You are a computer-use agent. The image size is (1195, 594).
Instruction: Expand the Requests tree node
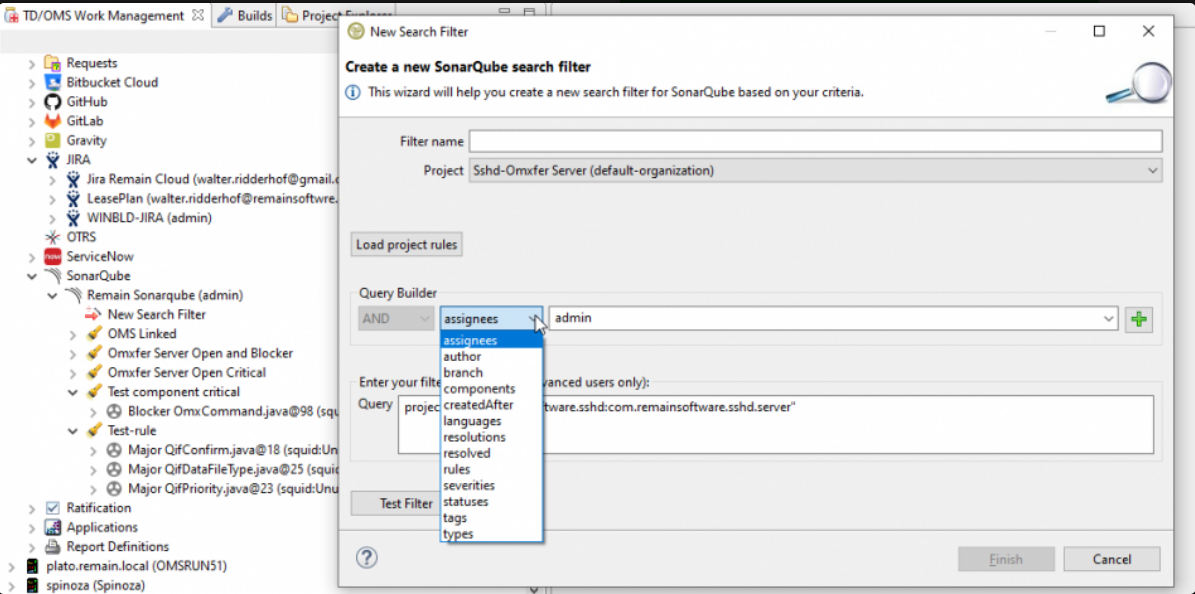(x=32, y=63)
